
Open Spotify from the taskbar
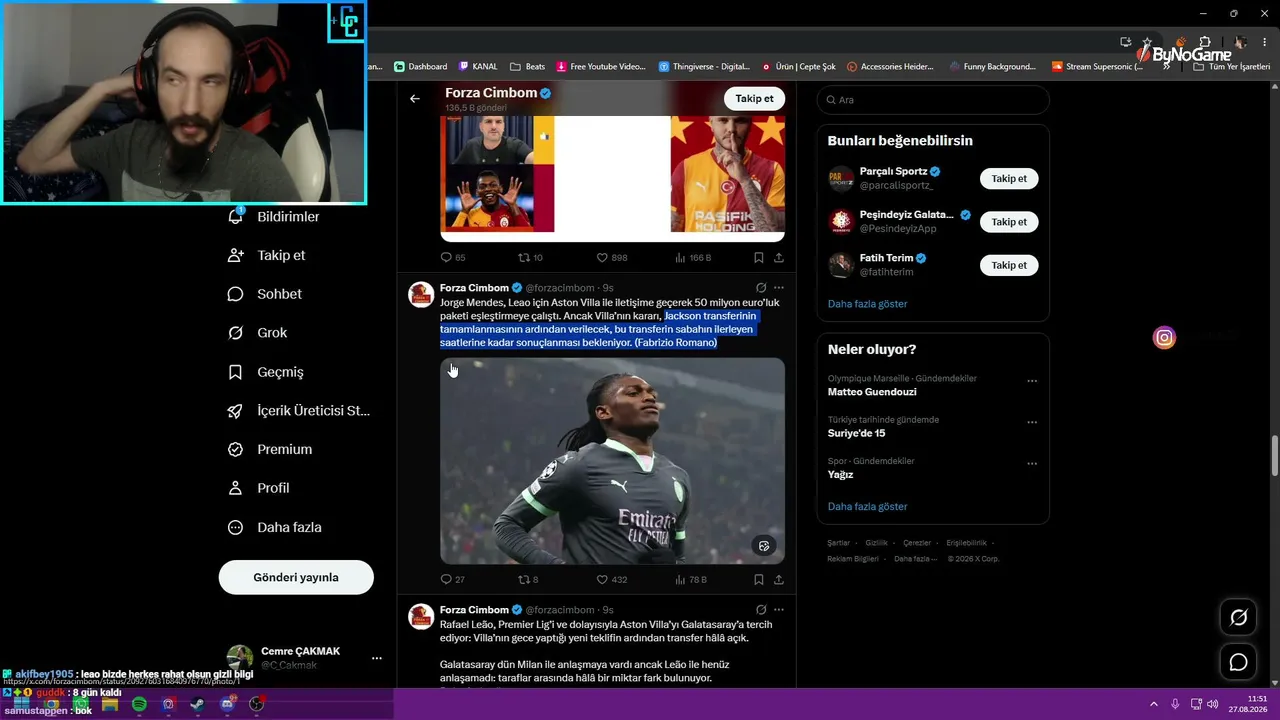(139, 705)
